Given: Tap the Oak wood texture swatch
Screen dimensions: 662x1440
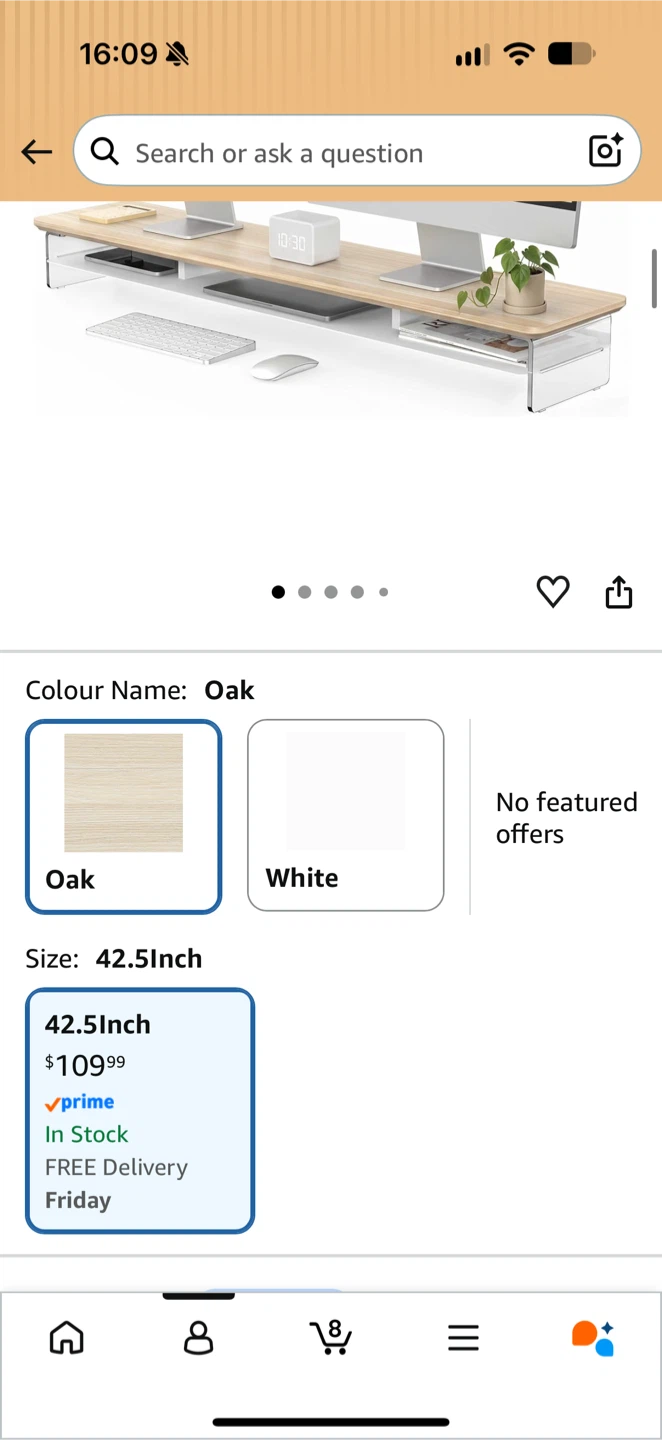Looking at the screenshot, I should pyautogui.click(x=124, y=793).
